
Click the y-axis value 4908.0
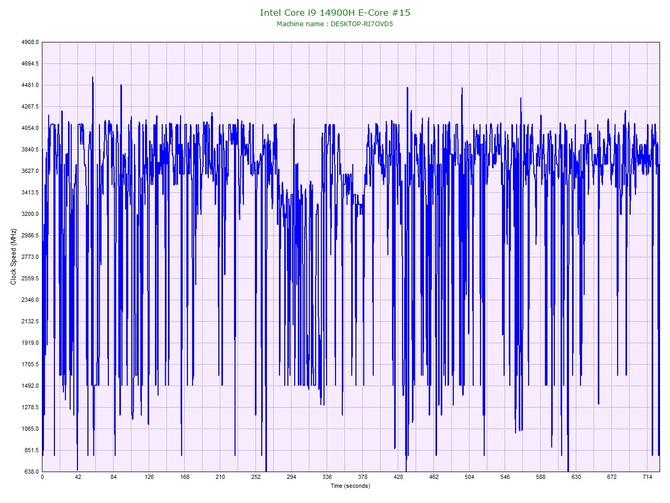(x=30, y=42)
